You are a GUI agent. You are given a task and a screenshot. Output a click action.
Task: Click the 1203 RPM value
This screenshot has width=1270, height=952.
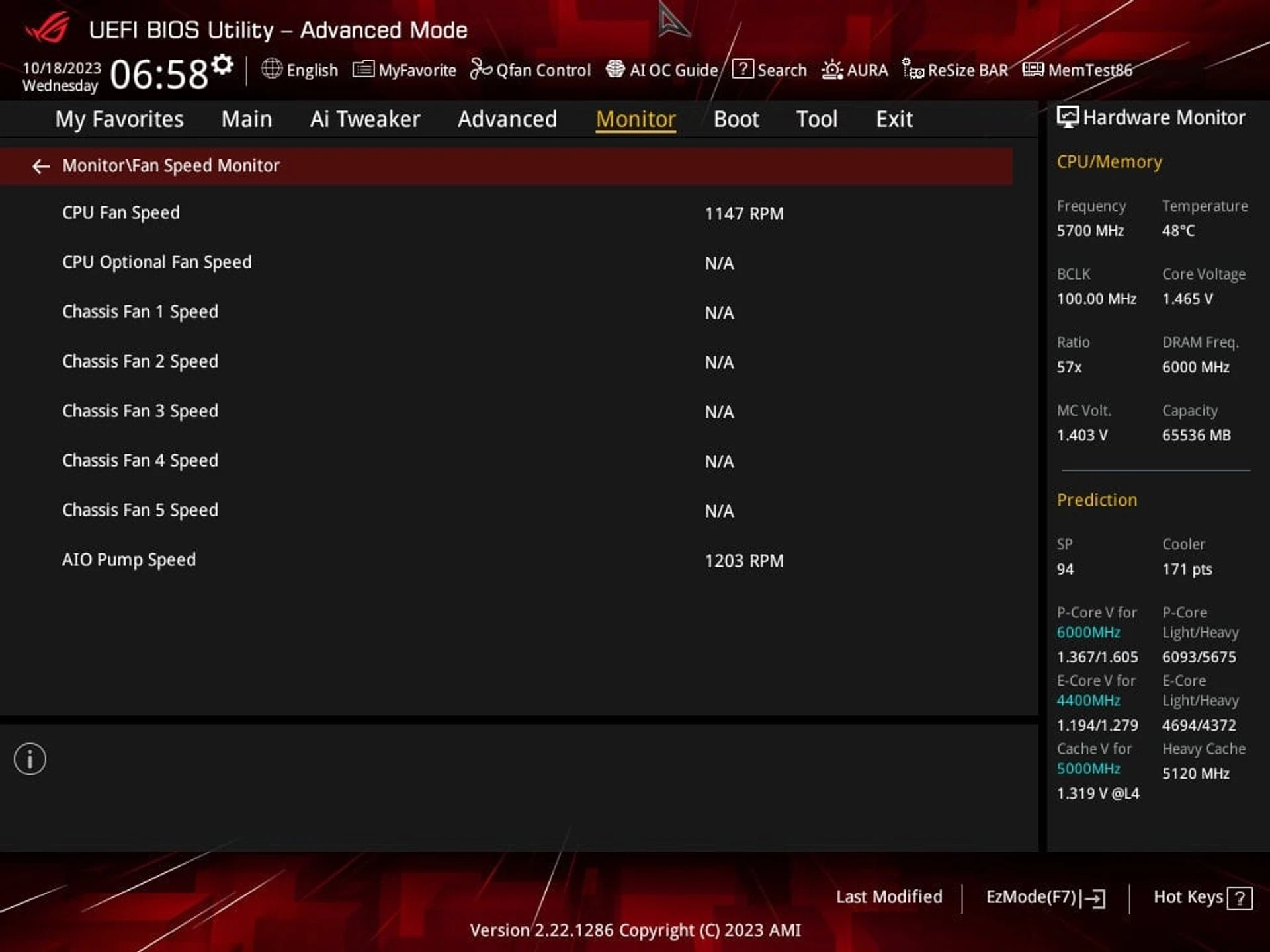coord(744,561)
